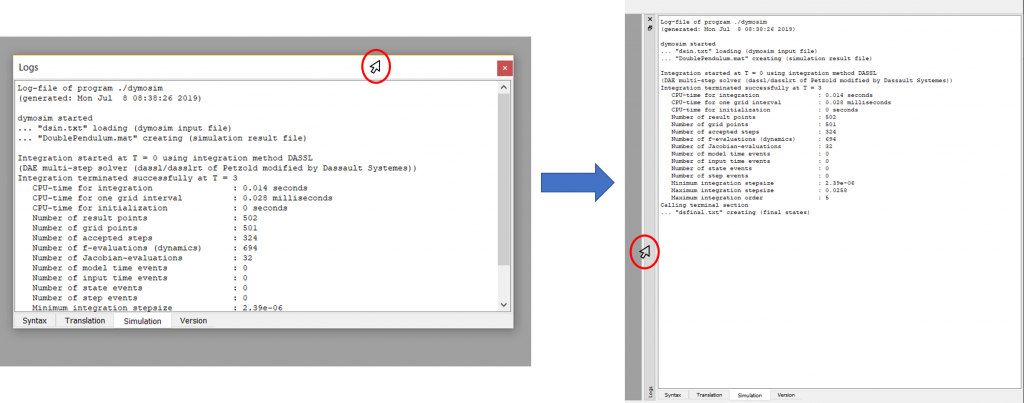Click the 'Integration started at T = 0' line in the docked panel
Screen dimensions: 1024x403
[768, 73]
